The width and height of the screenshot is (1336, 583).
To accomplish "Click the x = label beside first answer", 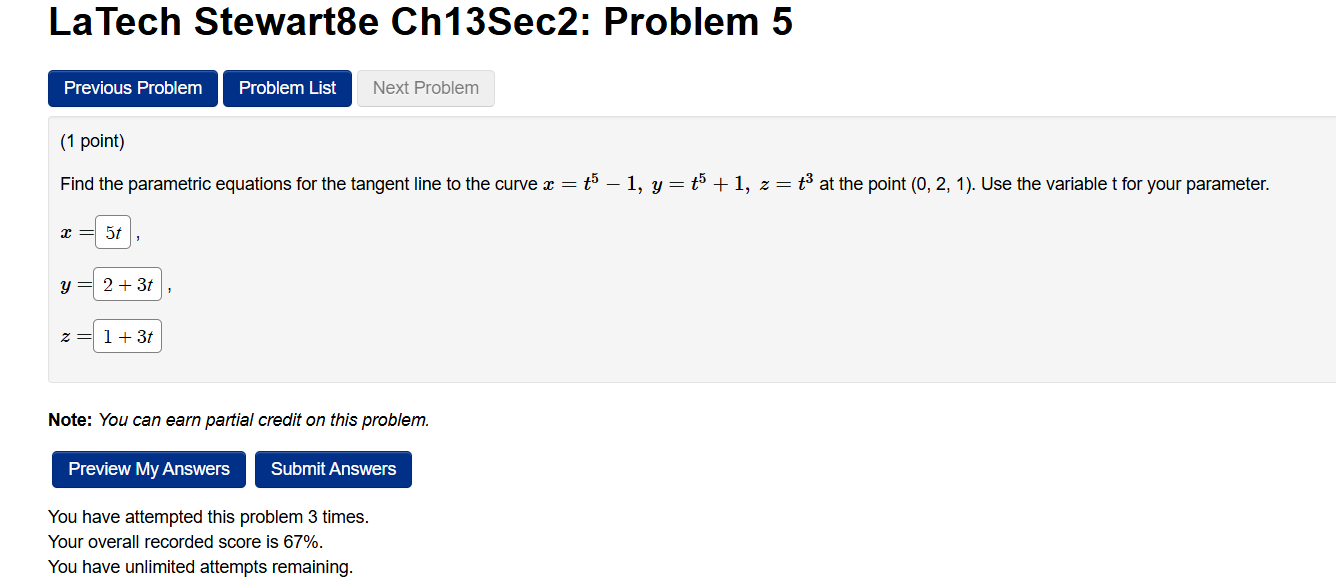I will [72, 231].
